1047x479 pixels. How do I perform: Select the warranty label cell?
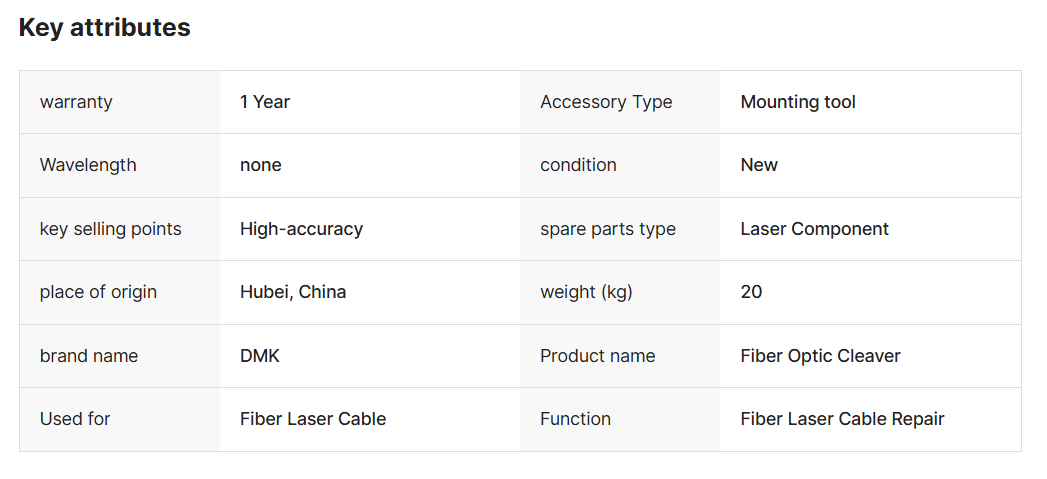tap(120, 102)
